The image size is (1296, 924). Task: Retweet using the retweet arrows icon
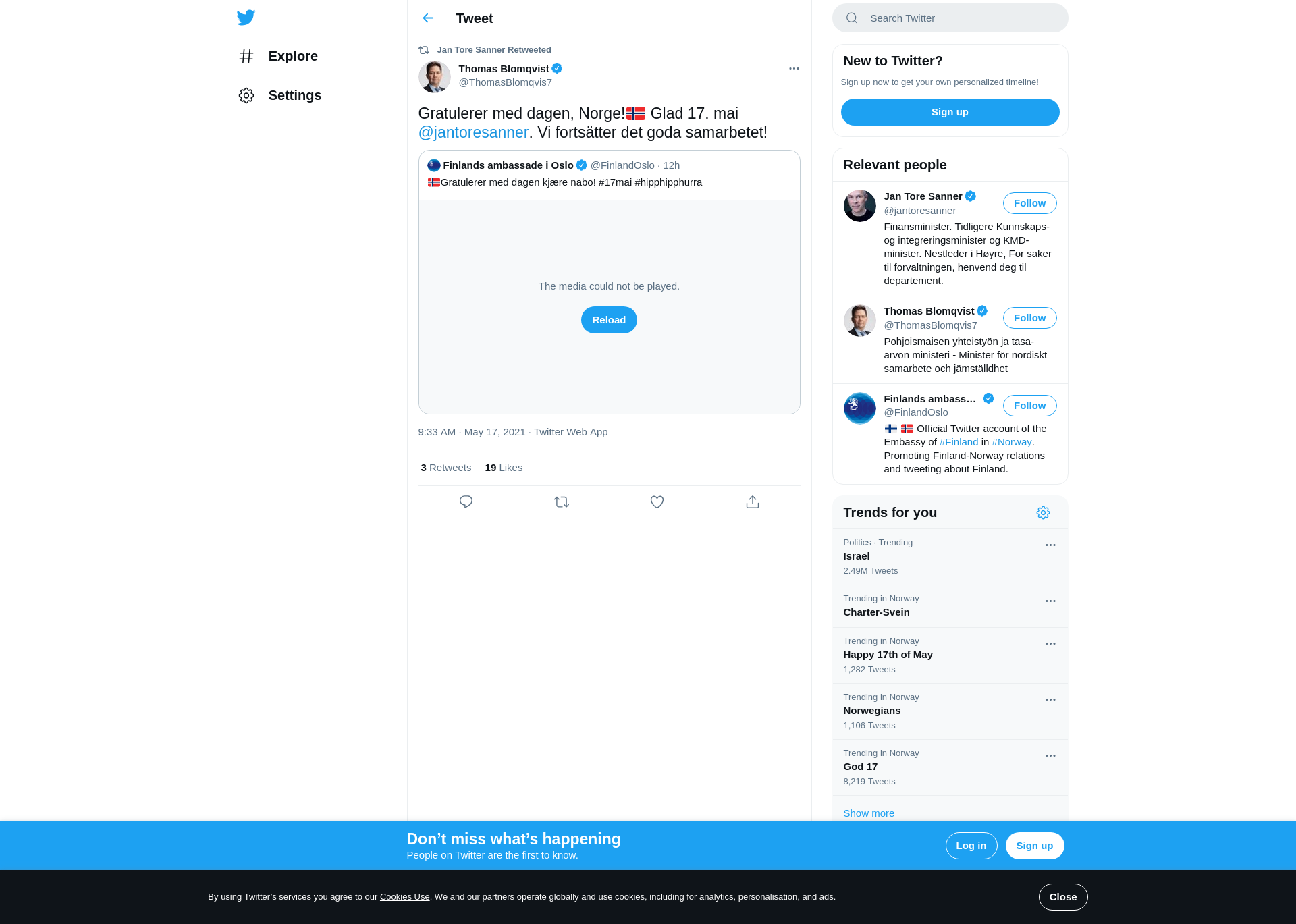click(562, 501)
